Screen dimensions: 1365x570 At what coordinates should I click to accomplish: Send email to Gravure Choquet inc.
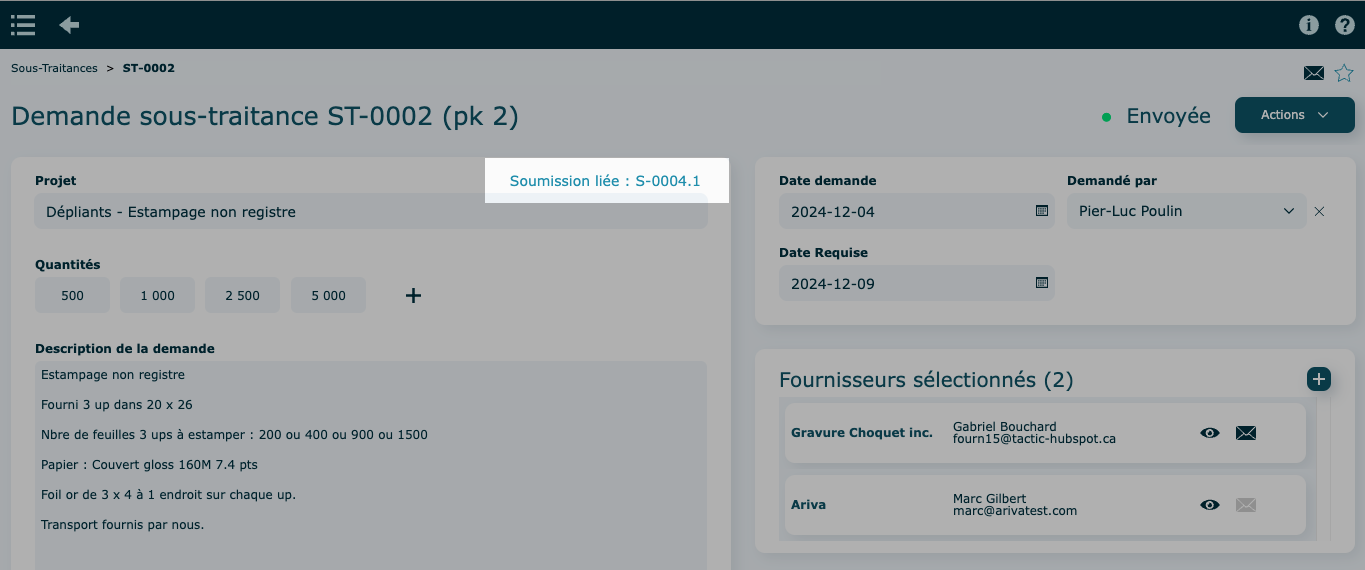(1245, 433)
